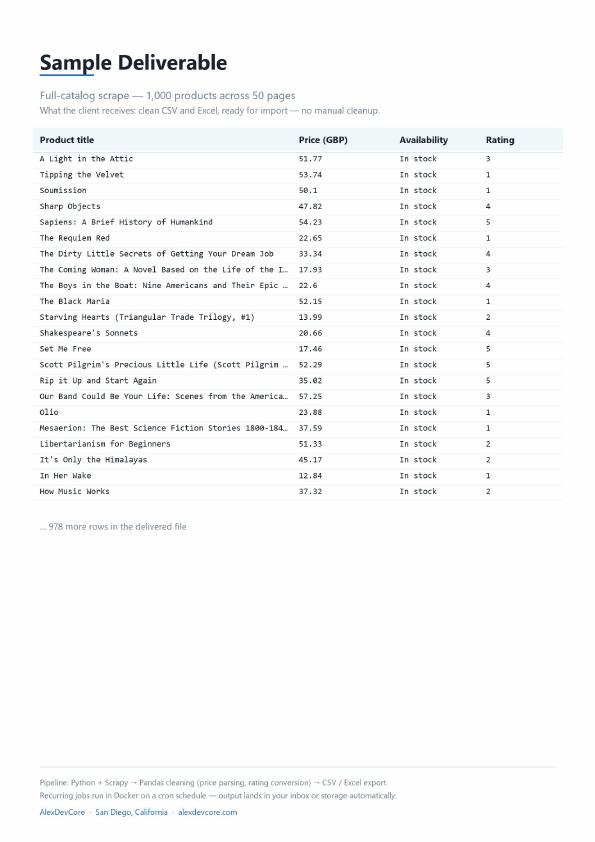Select the 'Sharp Objects' title cell
595x842 pixels.
[70, 206]
